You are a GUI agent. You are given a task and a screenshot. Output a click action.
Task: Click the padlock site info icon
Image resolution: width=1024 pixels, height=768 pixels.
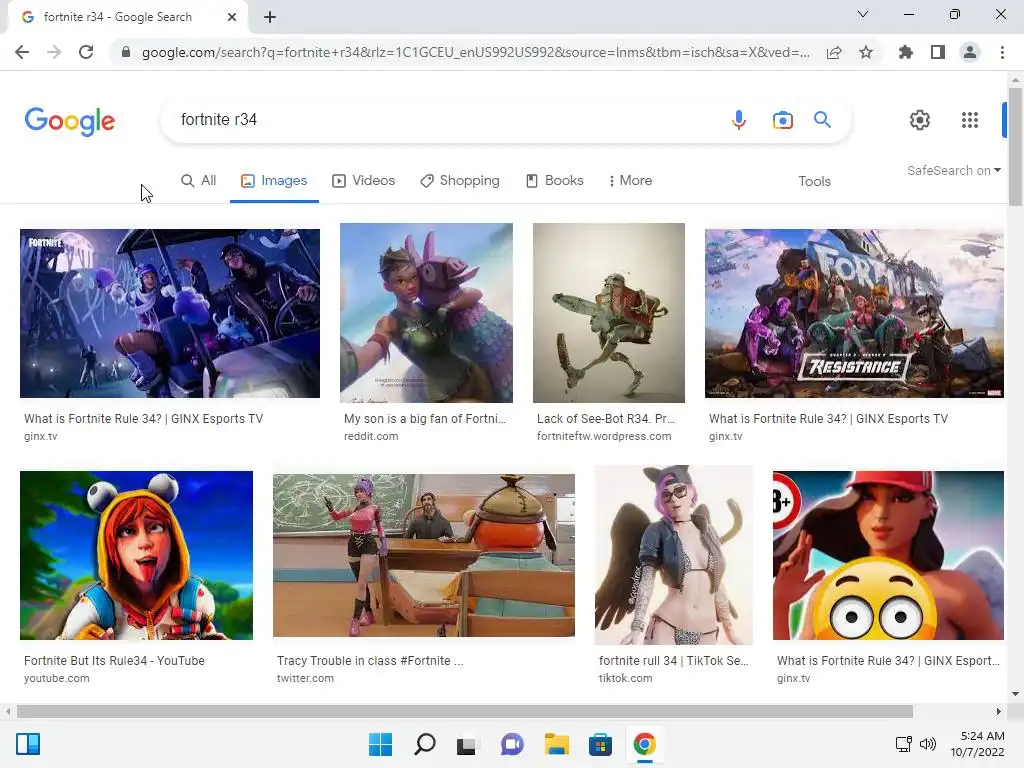[126, 52]
